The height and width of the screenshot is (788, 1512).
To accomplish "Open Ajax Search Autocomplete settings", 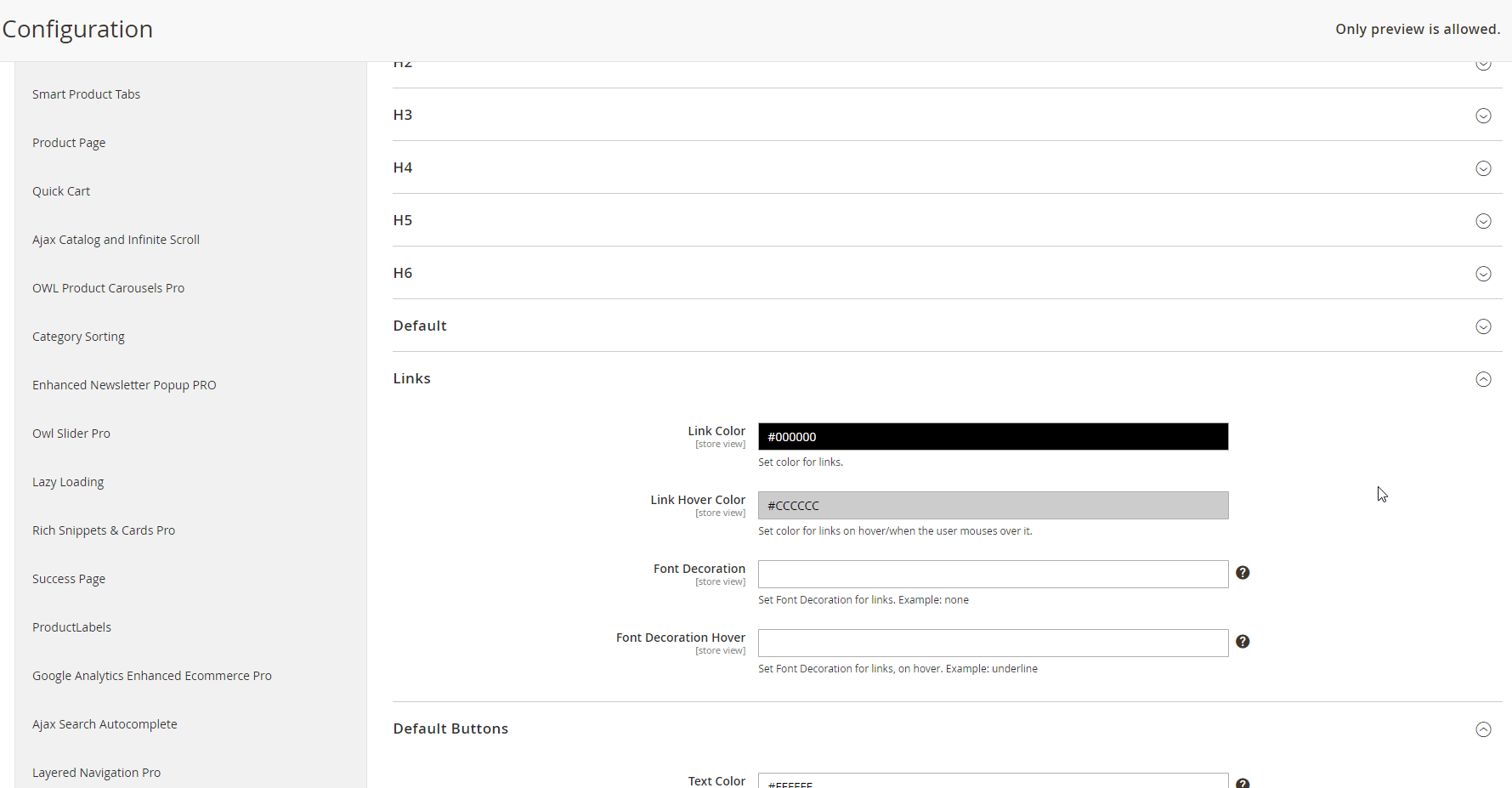I will click(x=105, y=724).
